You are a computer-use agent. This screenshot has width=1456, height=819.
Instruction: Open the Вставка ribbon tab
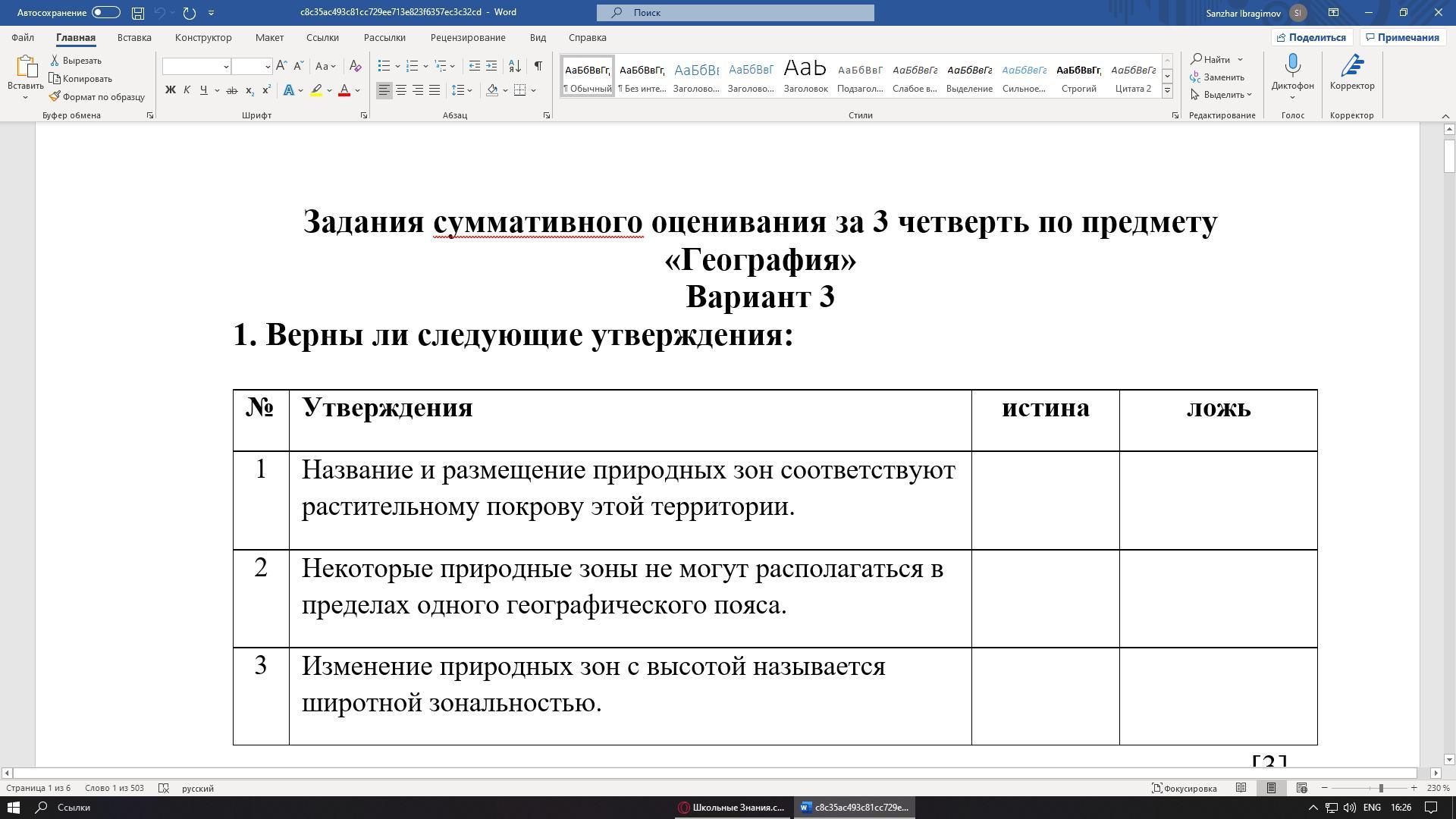[x=134, y=37]
